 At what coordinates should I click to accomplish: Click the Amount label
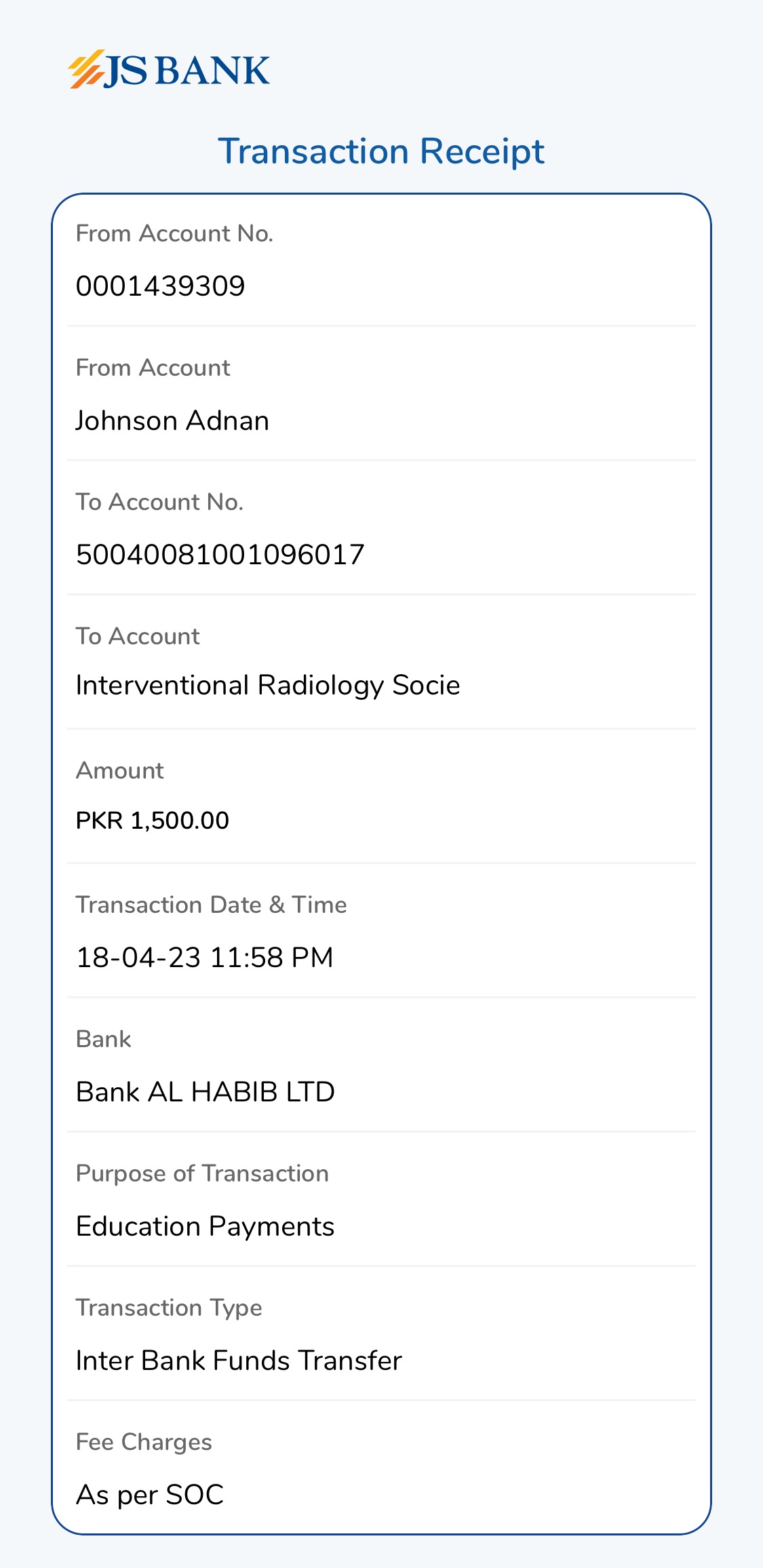[119, 770]
